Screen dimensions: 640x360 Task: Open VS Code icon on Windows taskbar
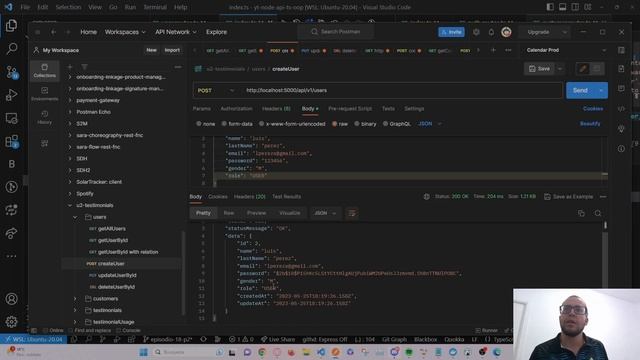coord(321,352)
